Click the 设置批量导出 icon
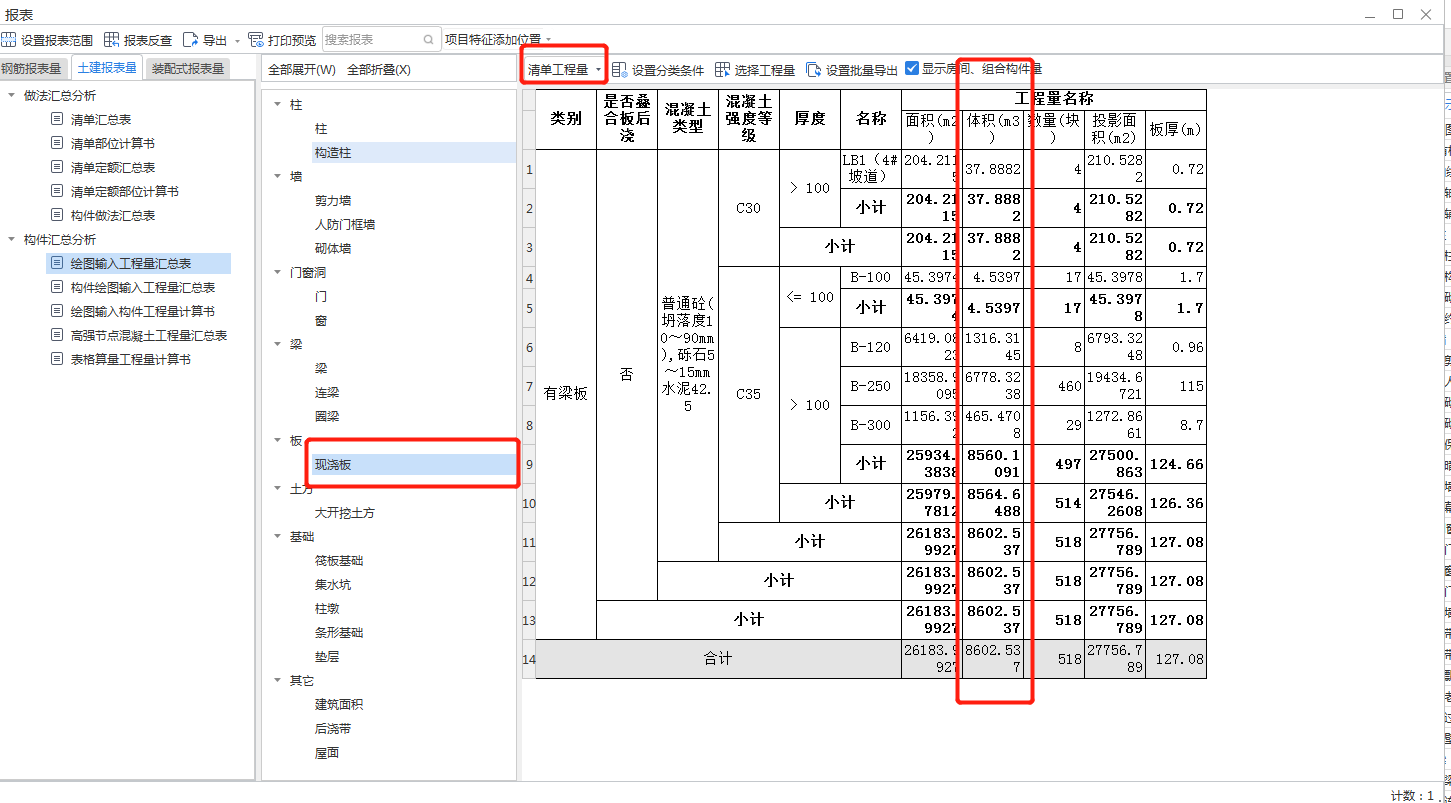The image size is (1451, 803). click(814, 70)
